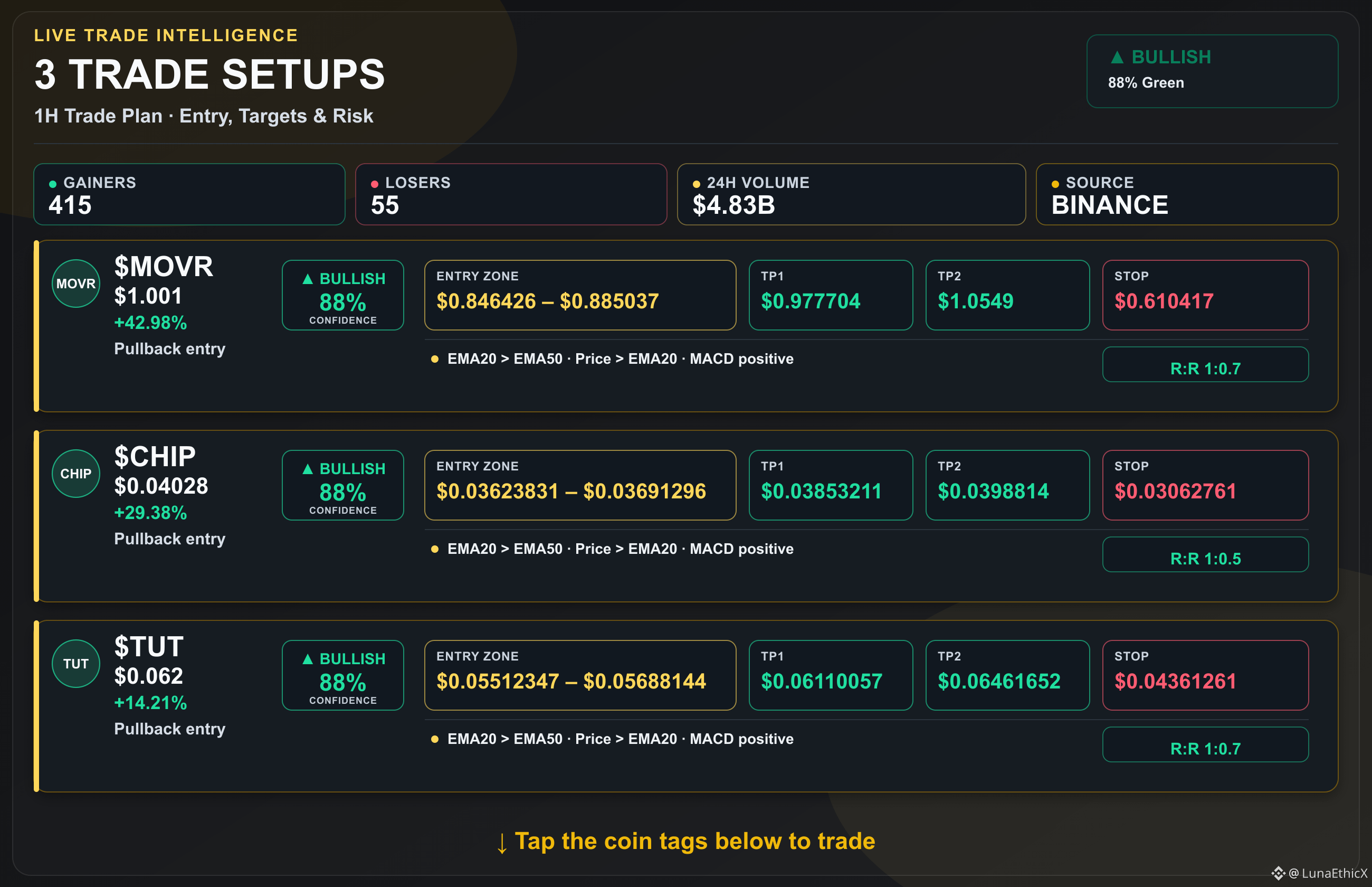1372x887 pixels.
Task: Open the @LunaEthicX profile handle
Action: [1327, 873]
